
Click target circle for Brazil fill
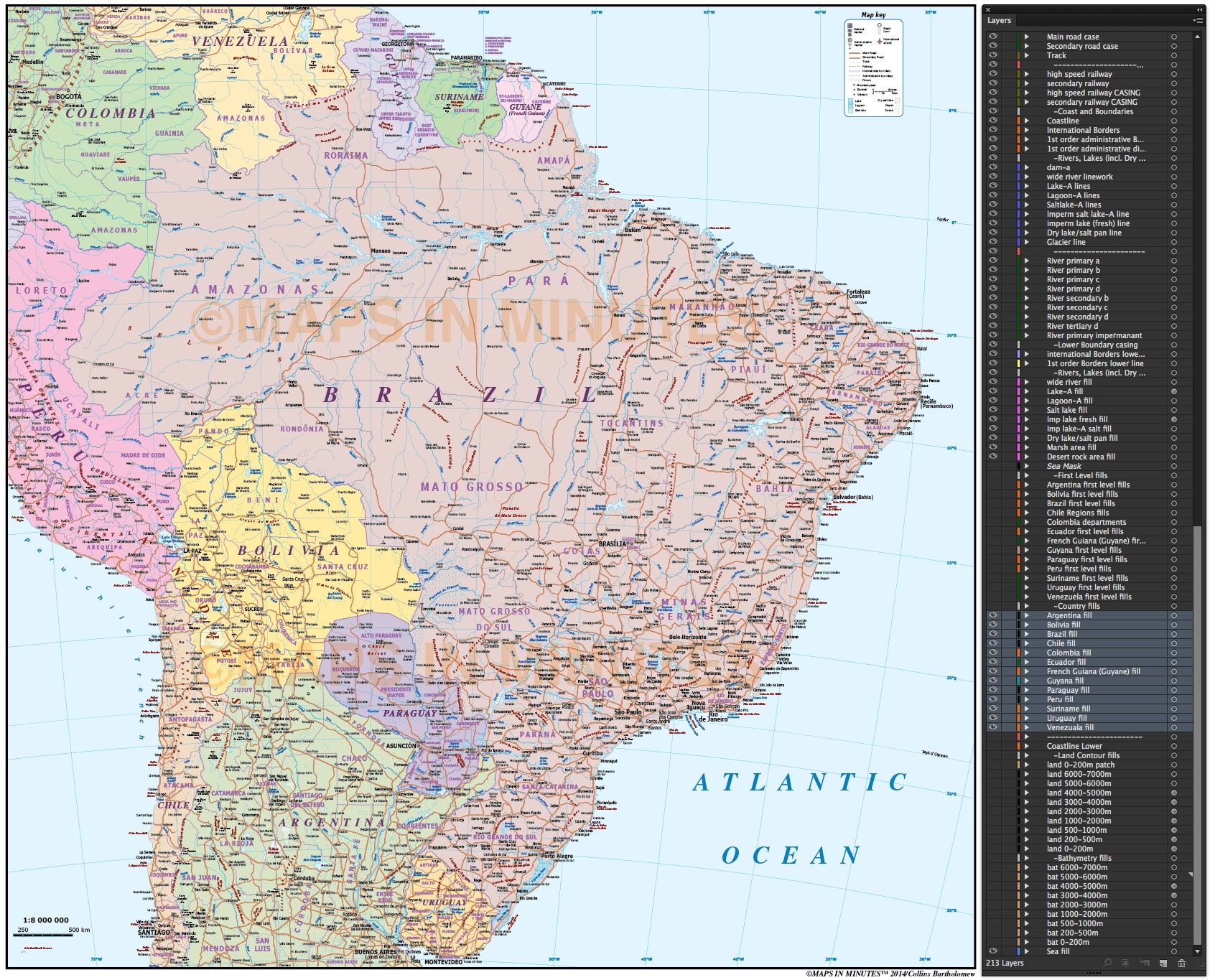[1174, 634]
